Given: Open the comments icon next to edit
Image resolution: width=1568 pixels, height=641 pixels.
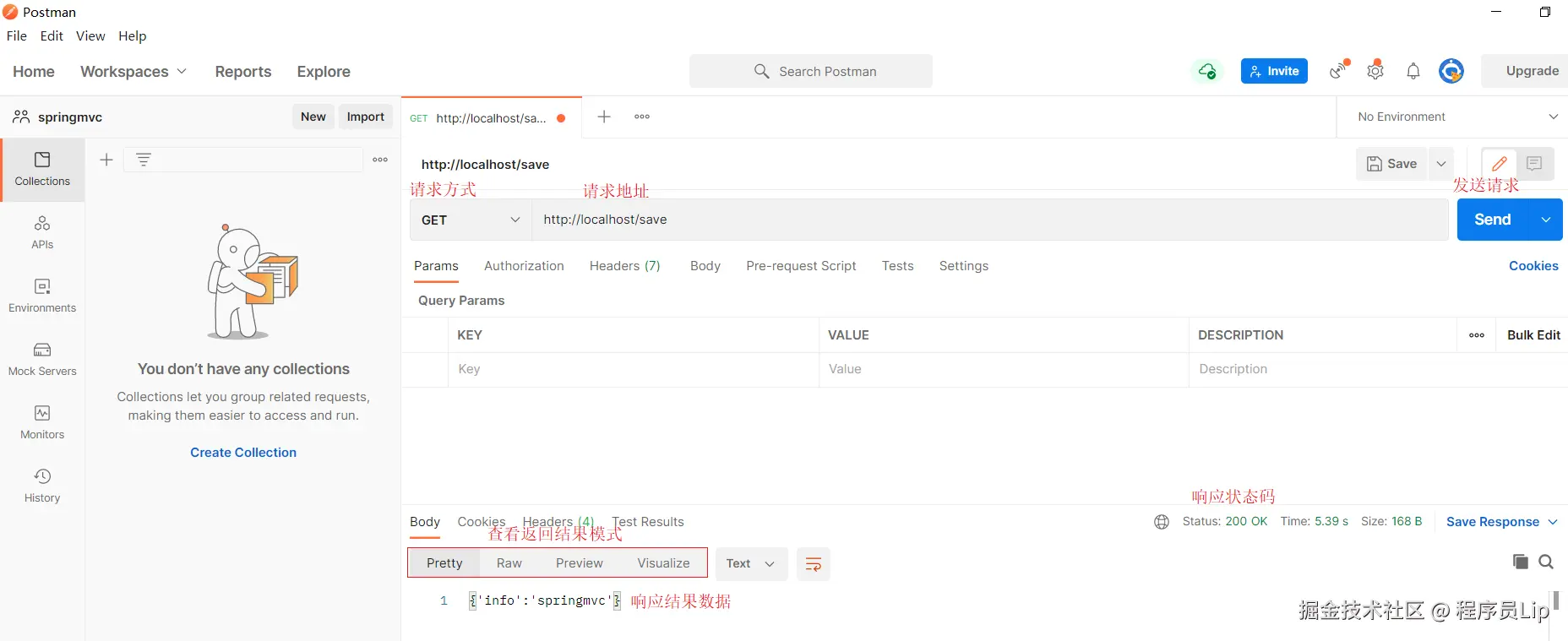Looking at the screenshot, I should click(1535, 164).
